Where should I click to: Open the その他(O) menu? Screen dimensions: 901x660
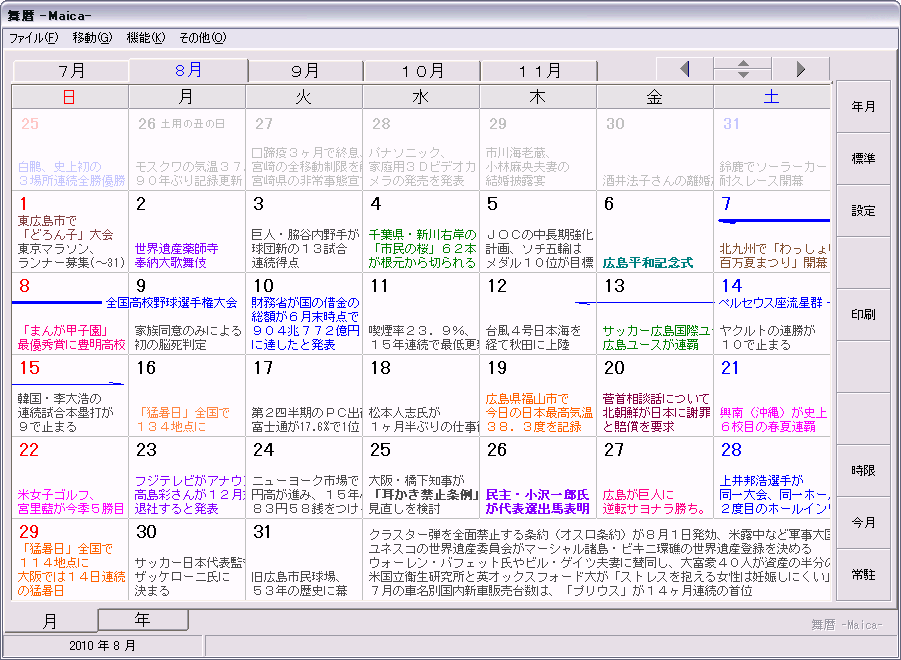pyautogui.click(x=202, y=38)
